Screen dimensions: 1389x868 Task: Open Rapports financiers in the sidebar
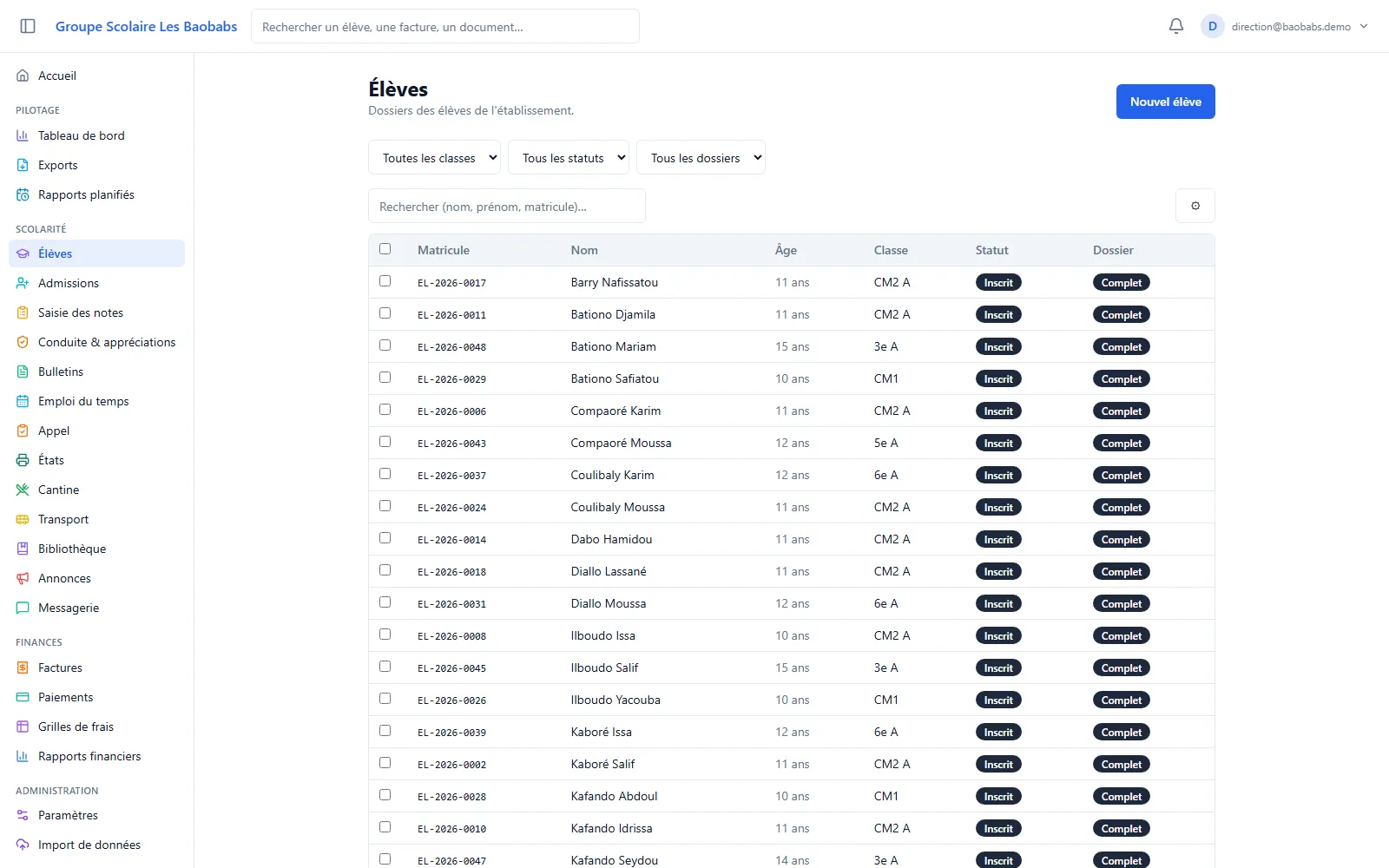coord(96,756)
